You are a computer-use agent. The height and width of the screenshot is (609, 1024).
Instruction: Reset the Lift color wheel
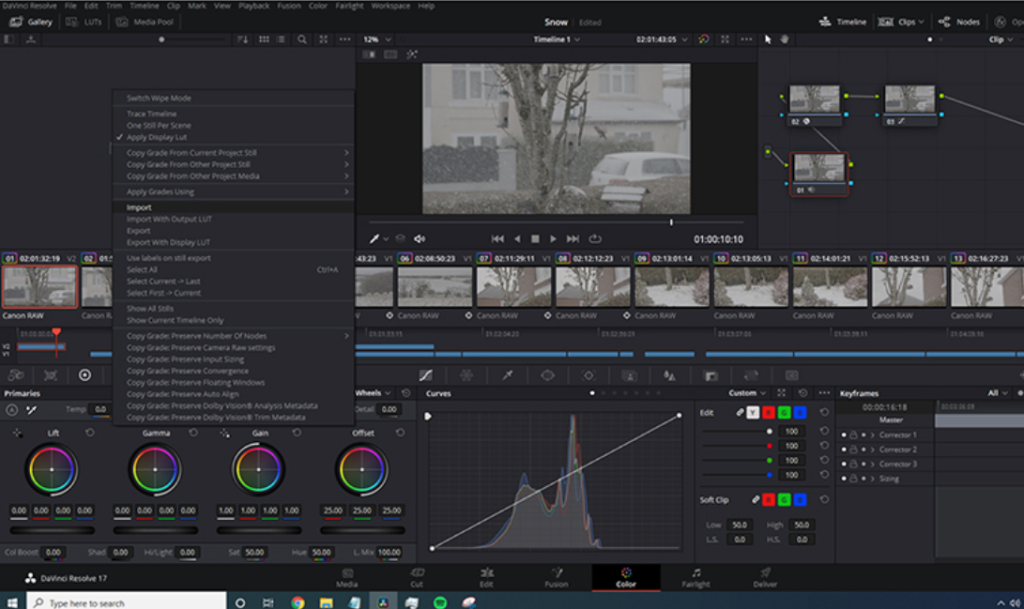90,433
